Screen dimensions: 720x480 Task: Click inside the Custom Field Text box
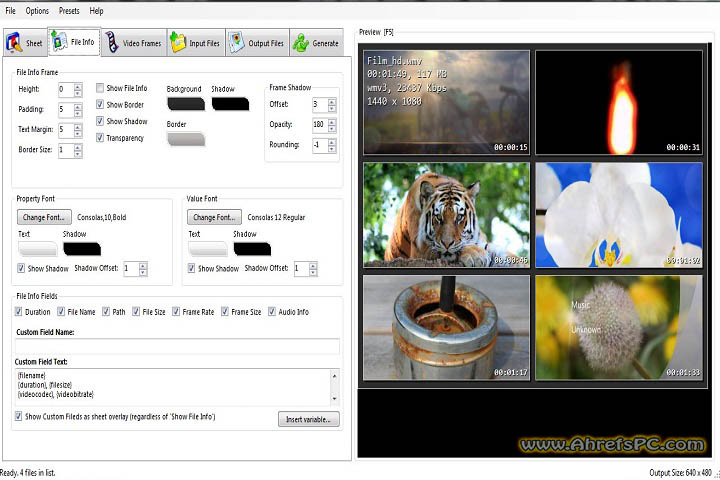(173, 387)
